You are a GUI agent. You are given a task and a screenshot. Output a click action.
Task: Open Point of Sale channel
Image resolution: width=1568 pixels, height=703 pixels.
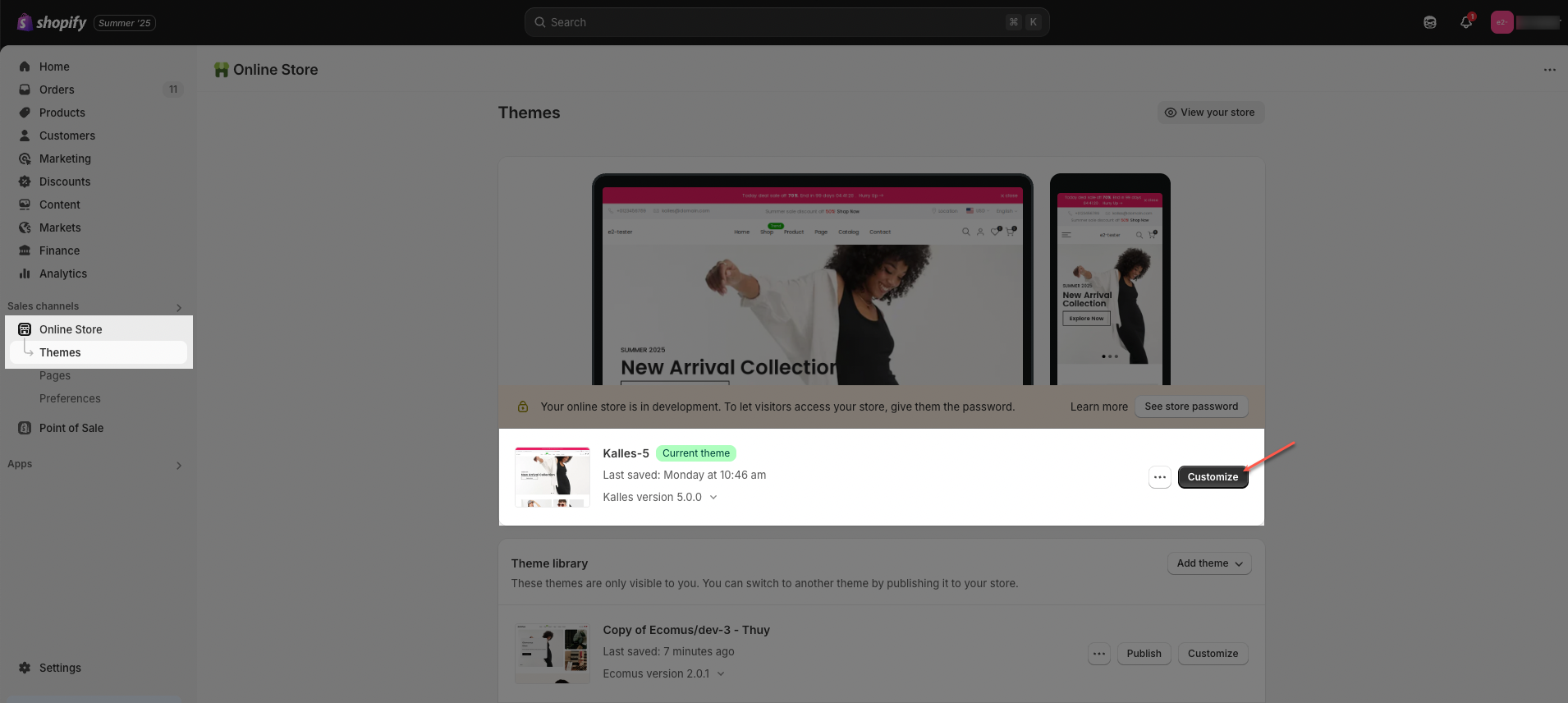point(99,428)
